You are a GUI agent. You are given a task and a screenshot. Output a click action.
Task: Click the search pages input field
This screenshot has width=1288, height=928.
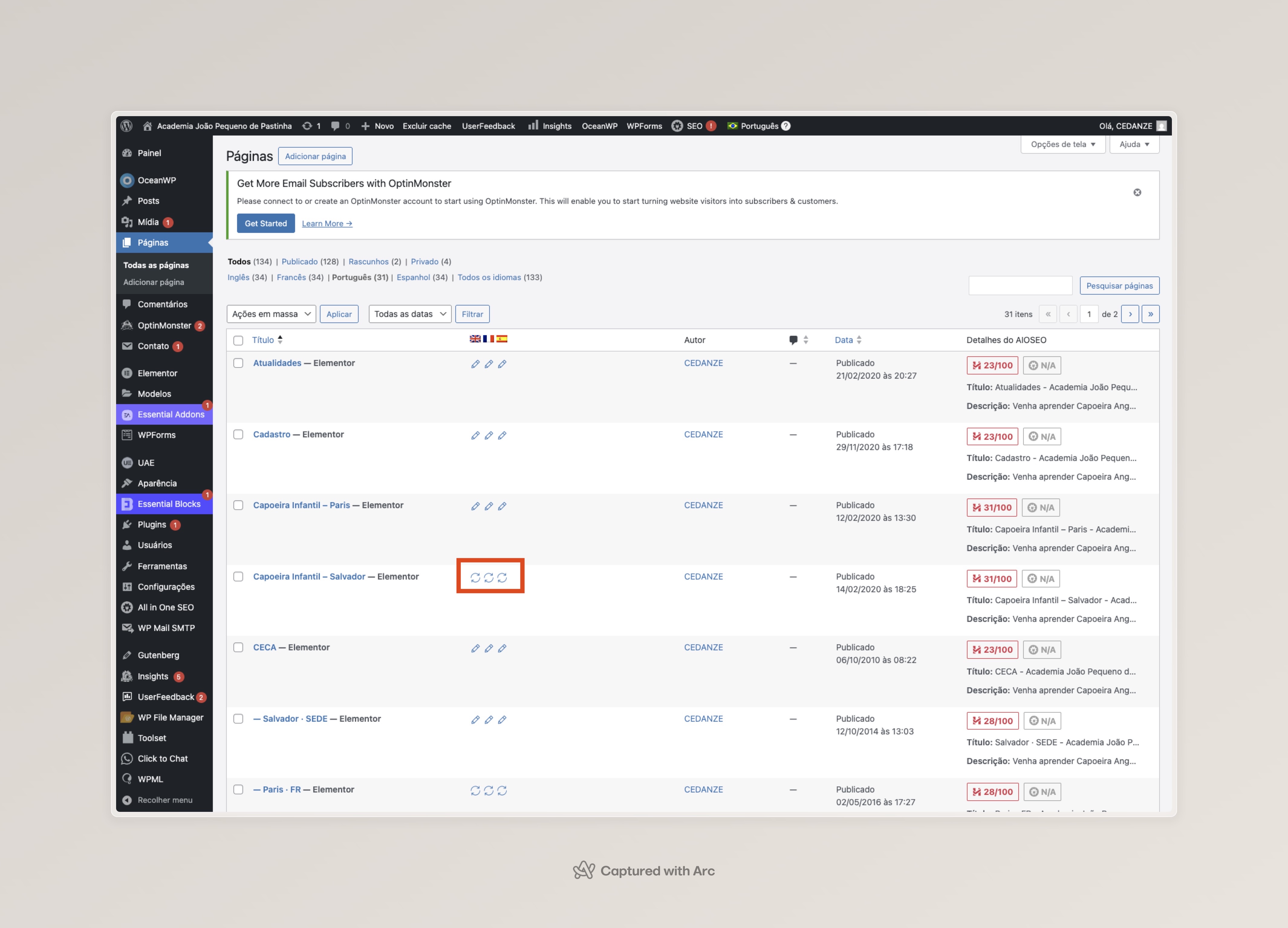pyautogui.click(x=1020, y=285)
